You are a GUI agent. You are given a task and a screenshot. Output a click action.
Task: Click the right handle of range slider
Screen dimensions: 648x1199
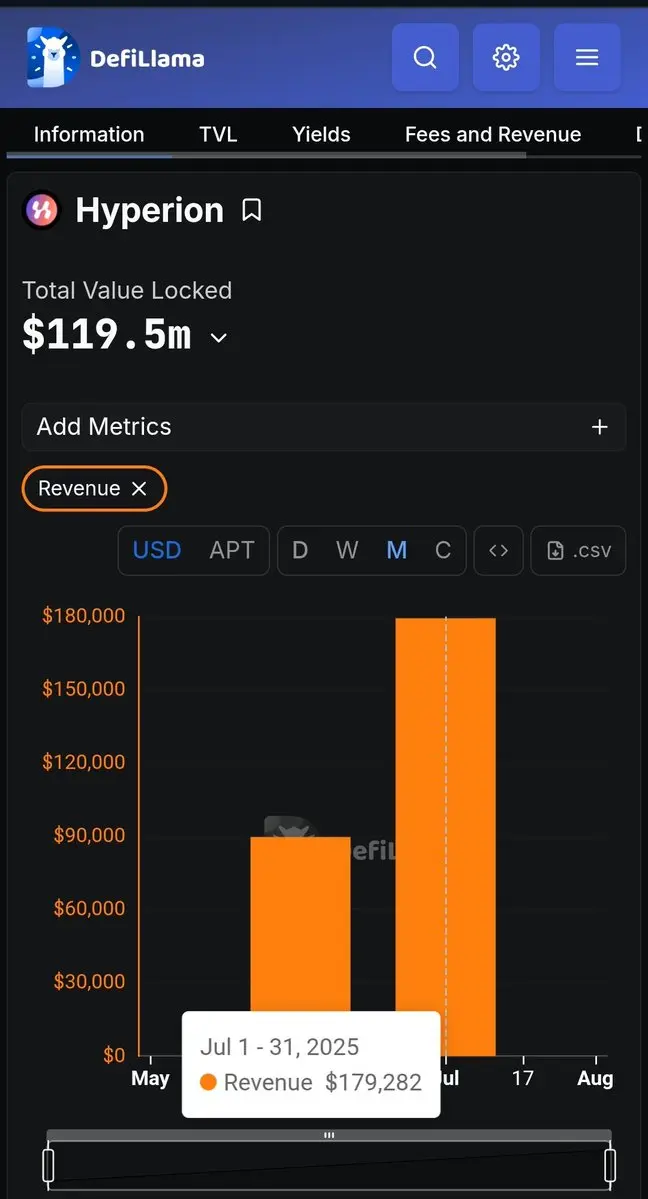tap(610, 1165)
